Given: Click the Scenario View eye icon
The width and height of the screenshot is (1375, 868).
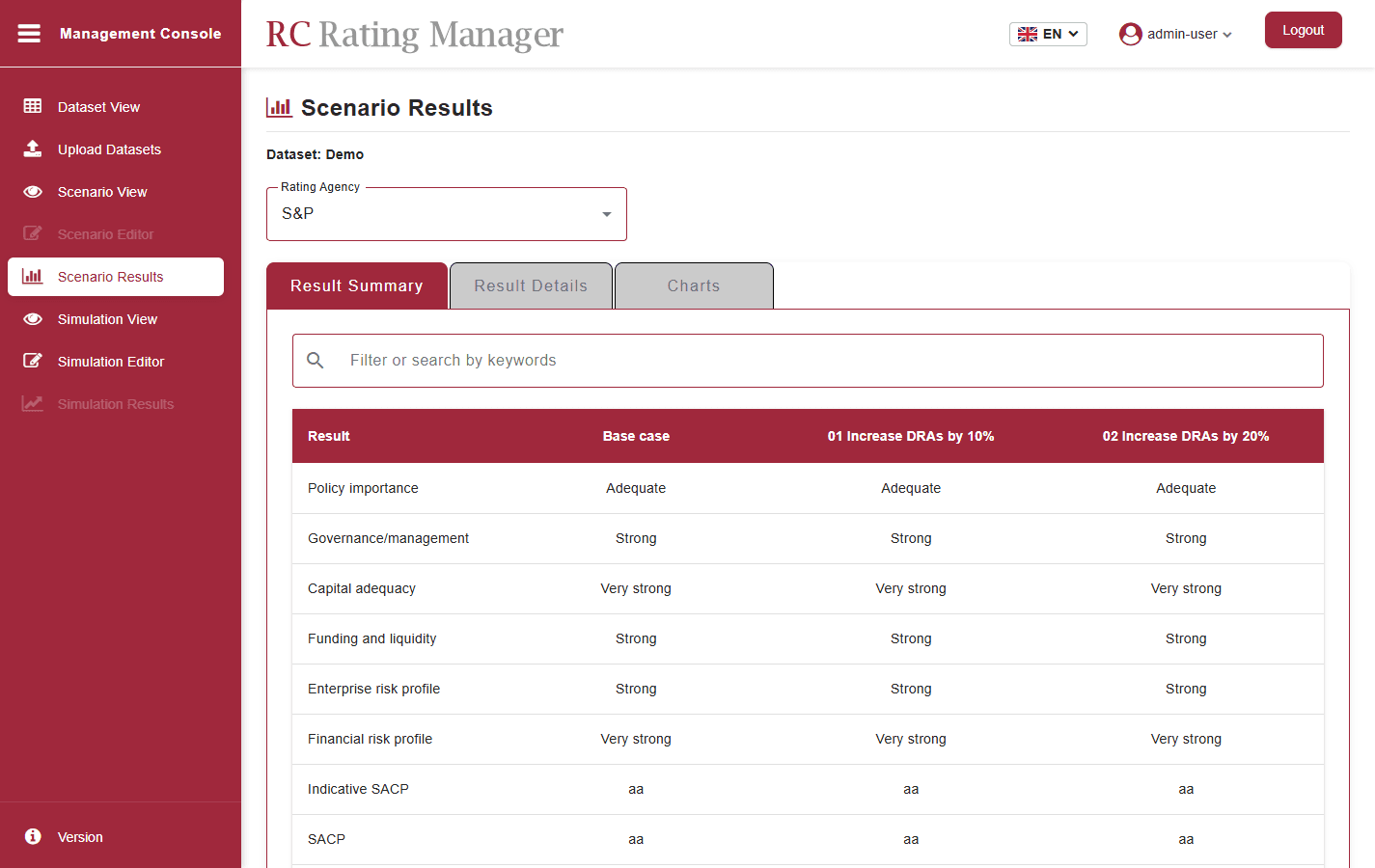Looking at the screenshot, I should 33,191.
